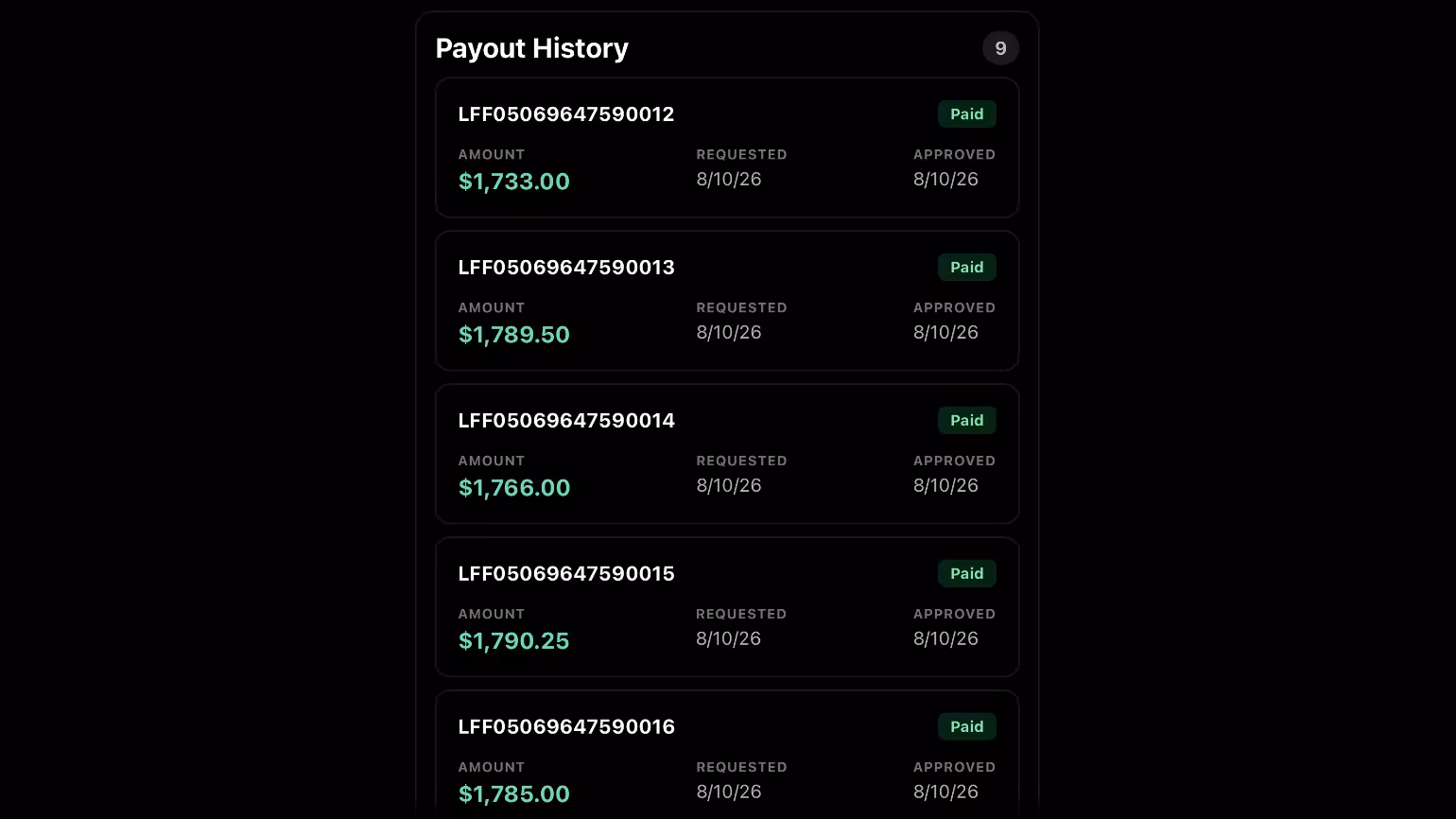The image size is (1456, 819).
Task: Click the $1,766.00 amount
Action: (x=514, y=488)
